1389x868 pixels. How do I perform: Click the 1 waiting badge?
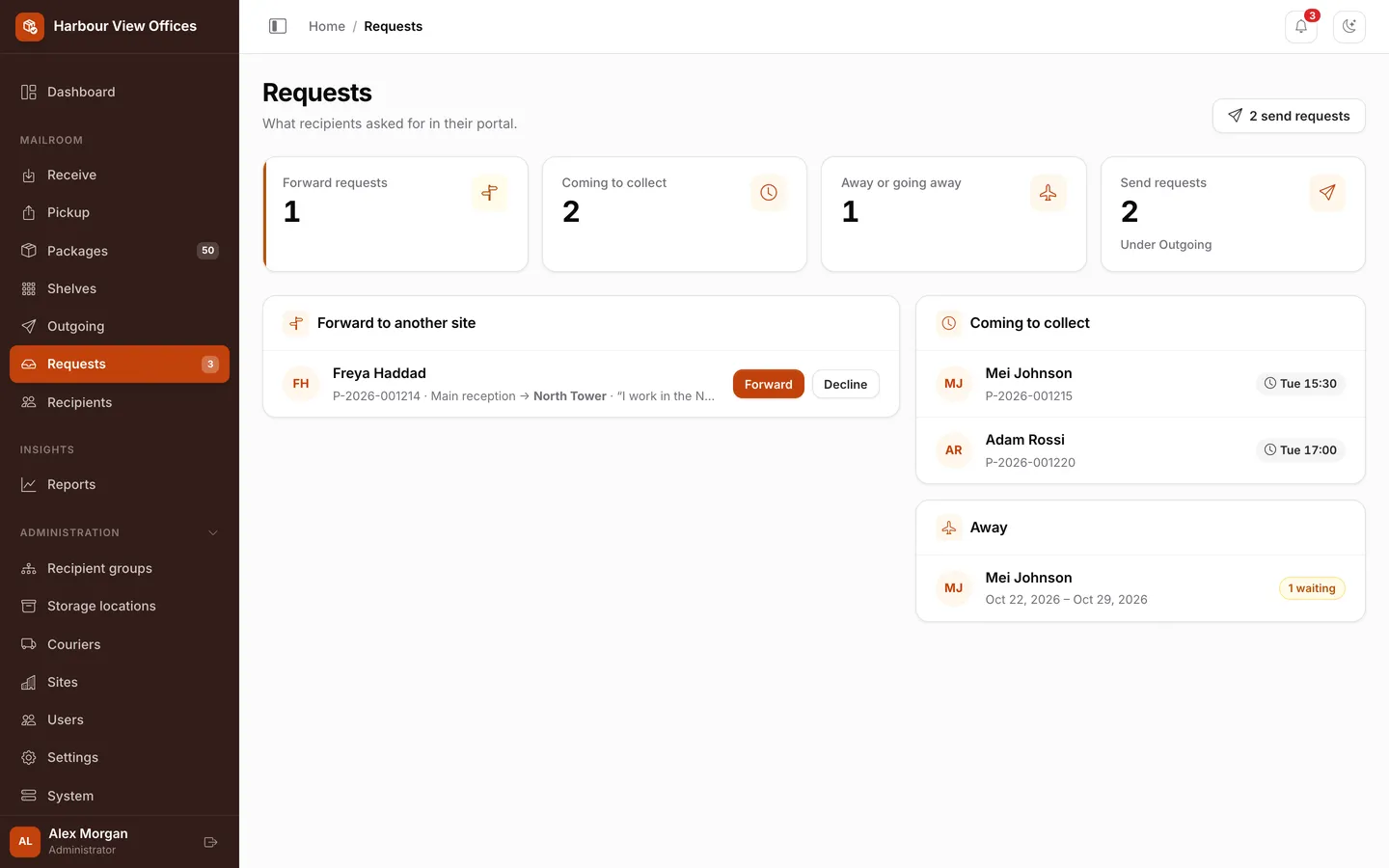pyautogui.click(x=1312, y=588)
